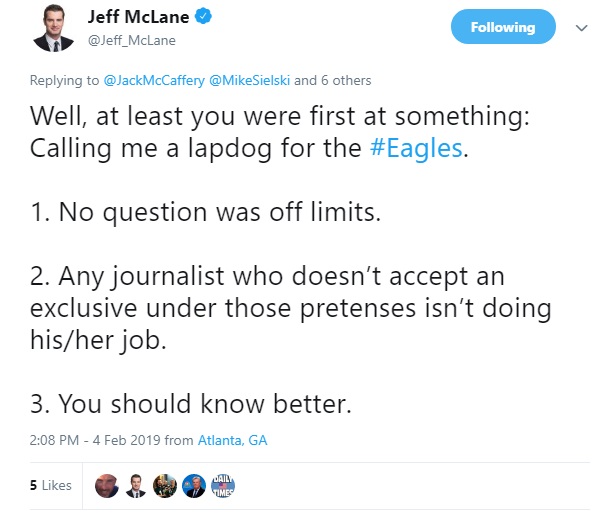606x514 pixels.
Task: Open the Daily Times liker avatar
Action: point(224,486)
